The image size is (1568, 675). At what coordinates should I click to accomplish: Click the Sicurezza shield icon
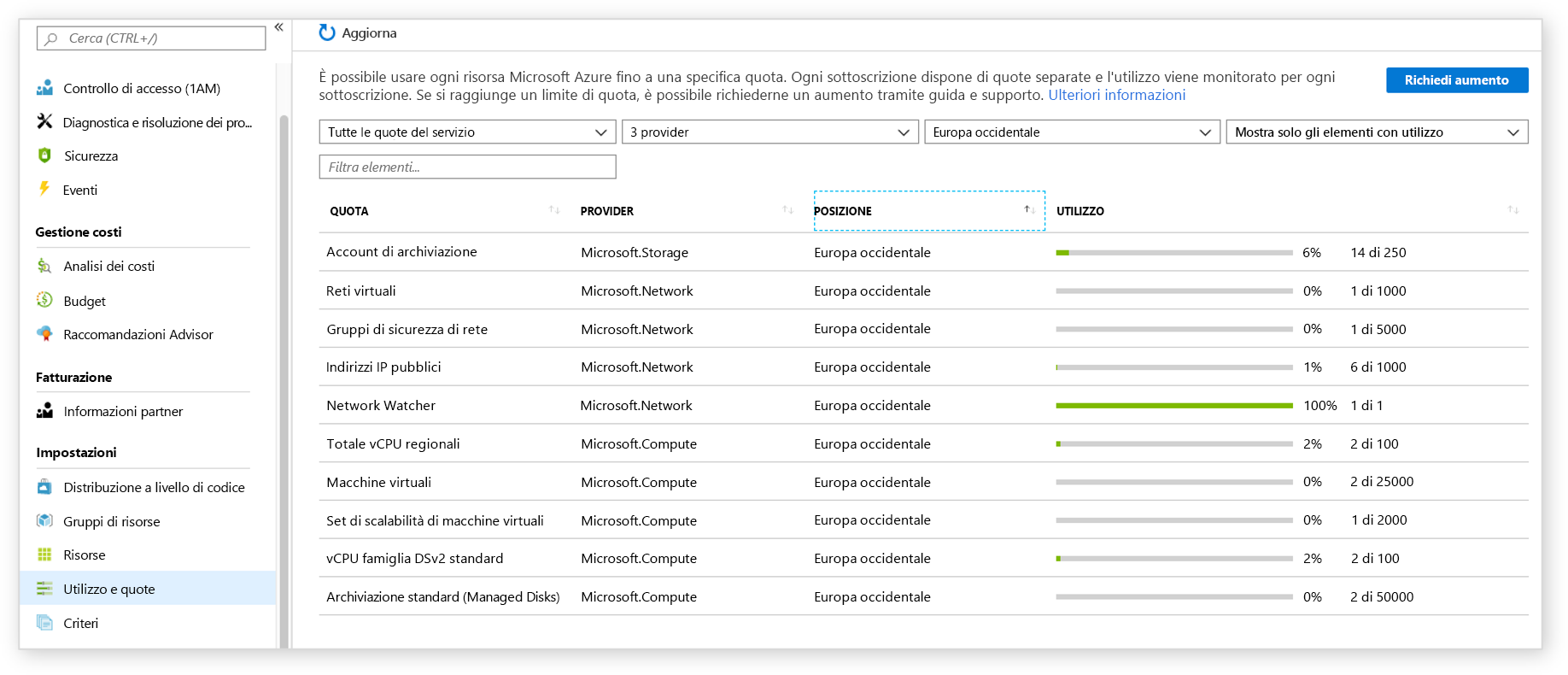tap(44, 156)
